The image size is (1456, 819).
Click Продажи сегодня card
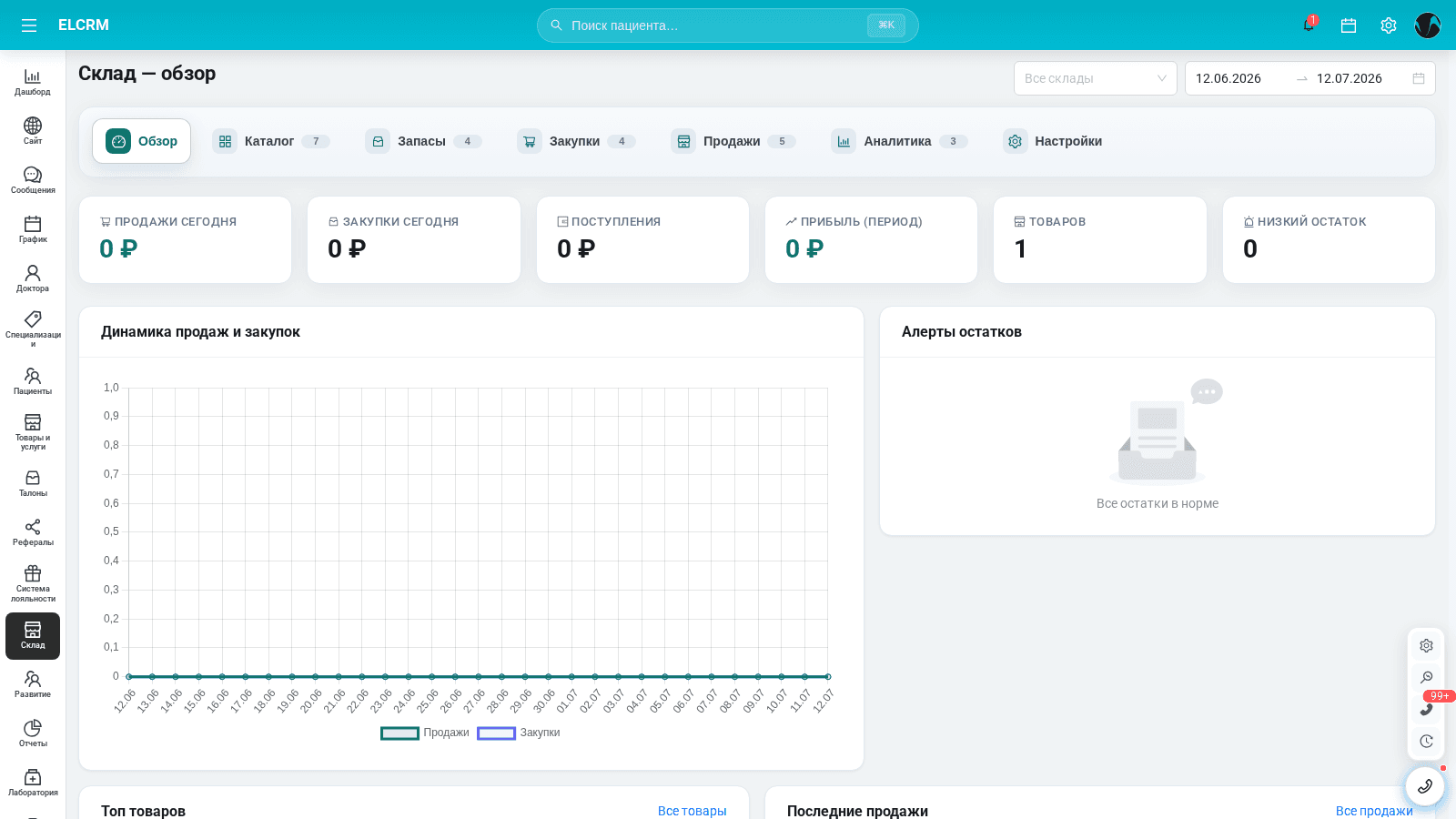pos(186,240)
